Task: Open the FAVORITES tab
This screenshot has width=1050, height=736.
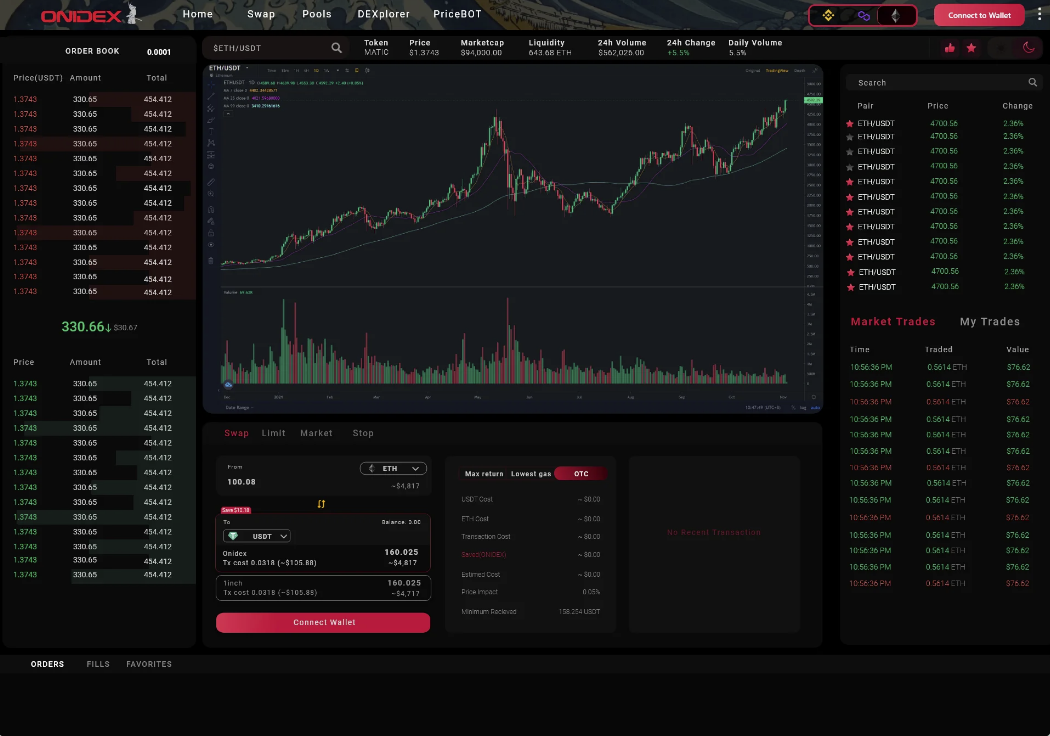Action: [149, 664]
